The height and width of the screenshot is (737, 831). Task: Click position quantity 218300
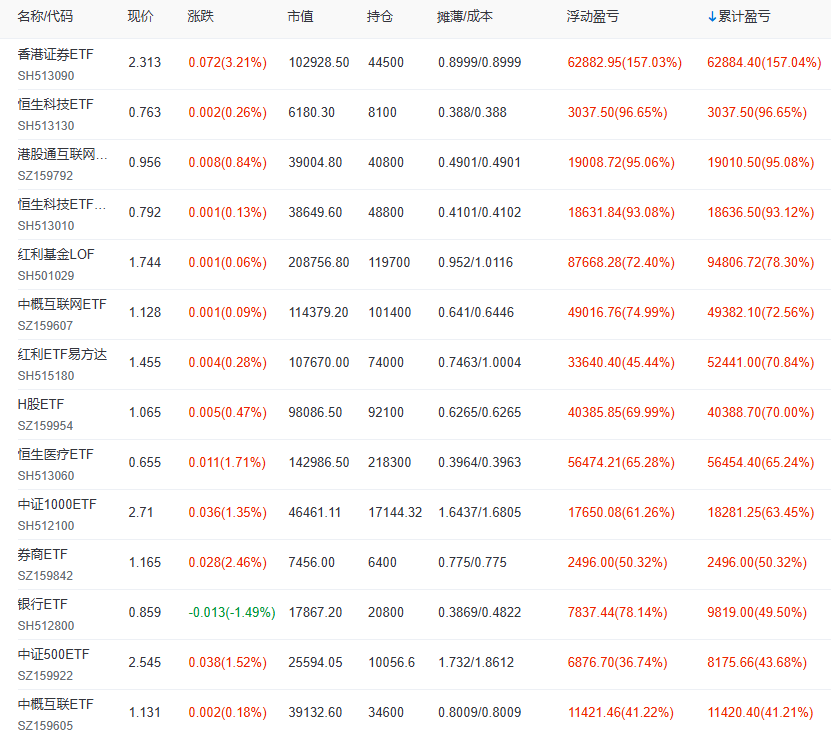click(x=390, y=463)
